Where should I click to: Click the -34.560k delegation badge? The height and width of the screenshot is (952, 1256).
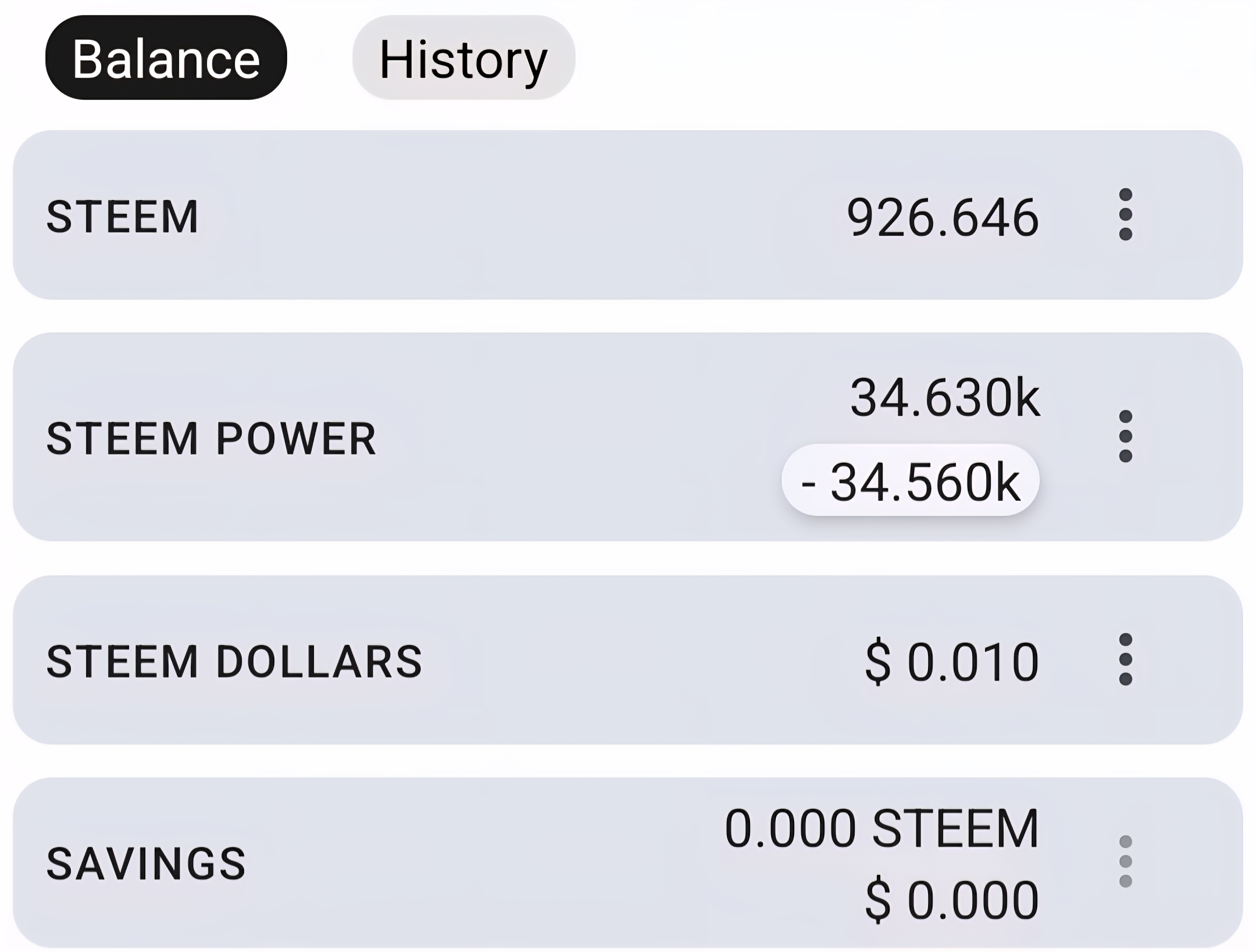click(x=910, y=481)
